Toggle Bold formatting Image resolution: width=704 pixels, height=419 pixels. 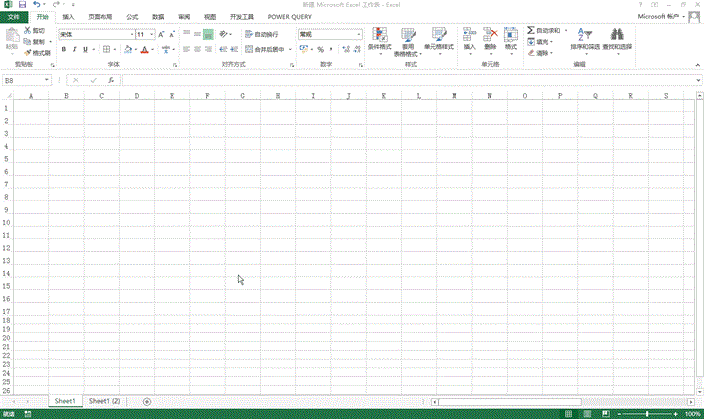[x=63, y=49]
